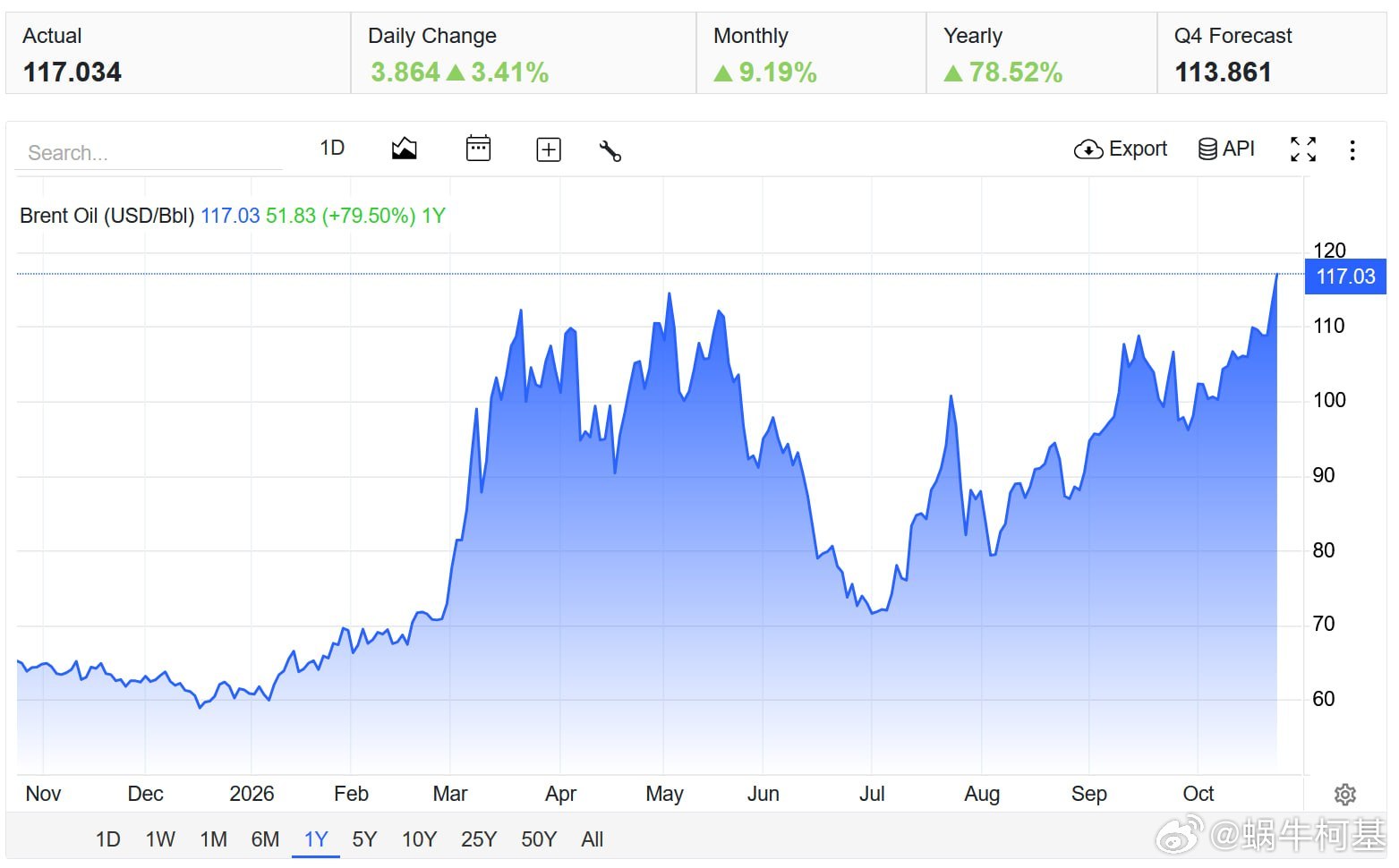Viewport: 1399px width, 868px height.
Task: Select the 5Y time range tab
Action: [x=364, y=839]
